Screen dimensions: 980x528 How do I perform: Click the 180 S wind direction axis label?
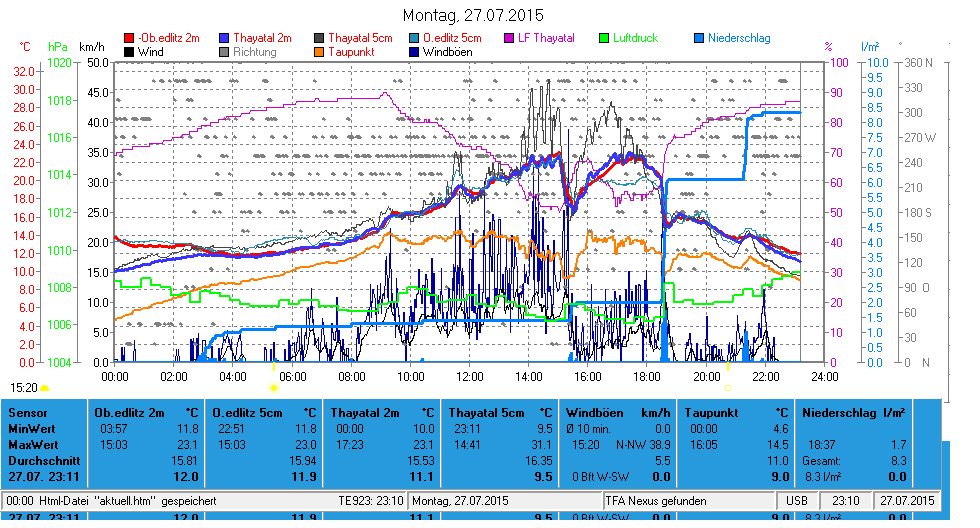click(x=918, y=212)
